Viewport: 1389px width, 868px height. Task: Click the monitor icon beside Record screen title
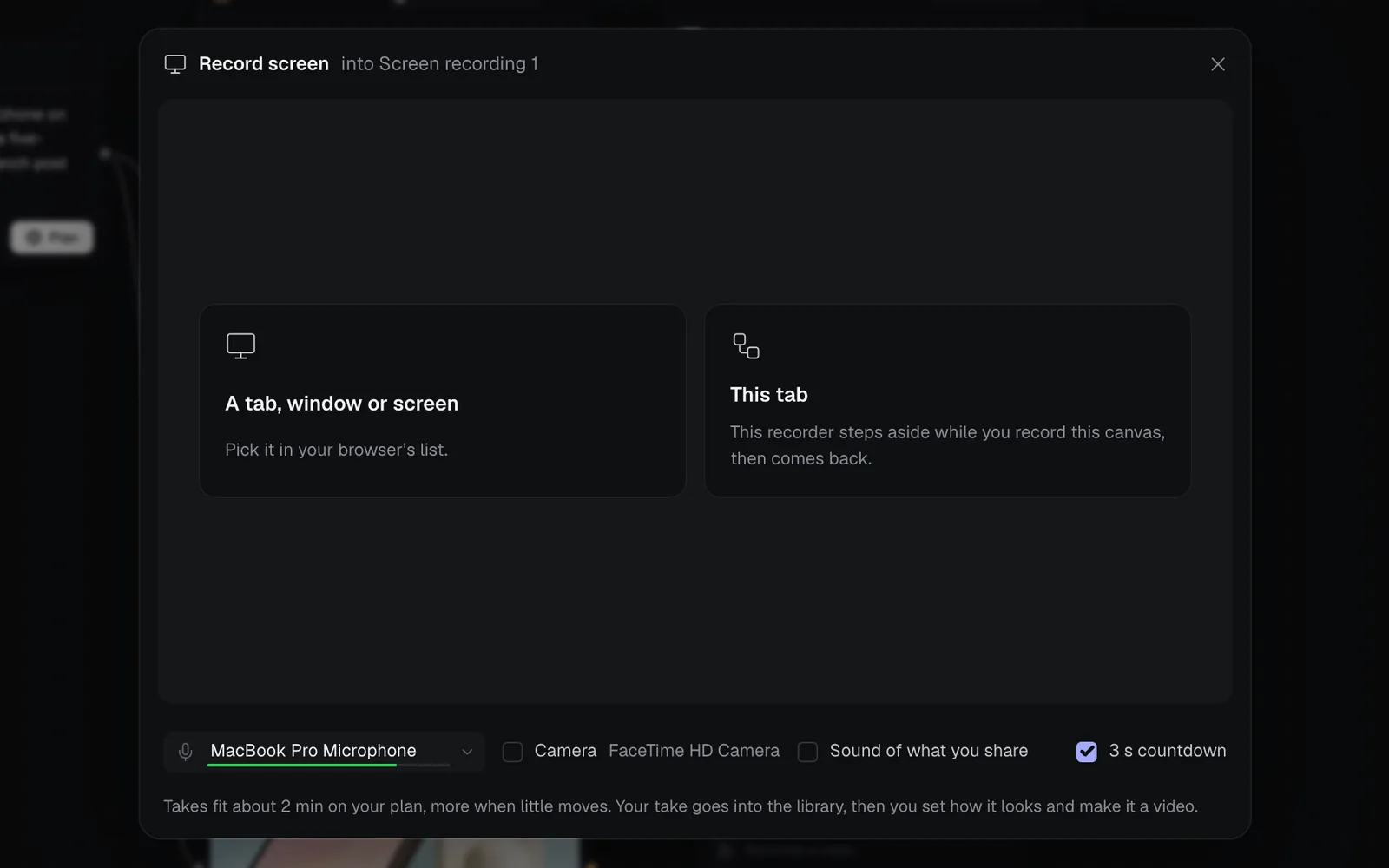point(175,64)
